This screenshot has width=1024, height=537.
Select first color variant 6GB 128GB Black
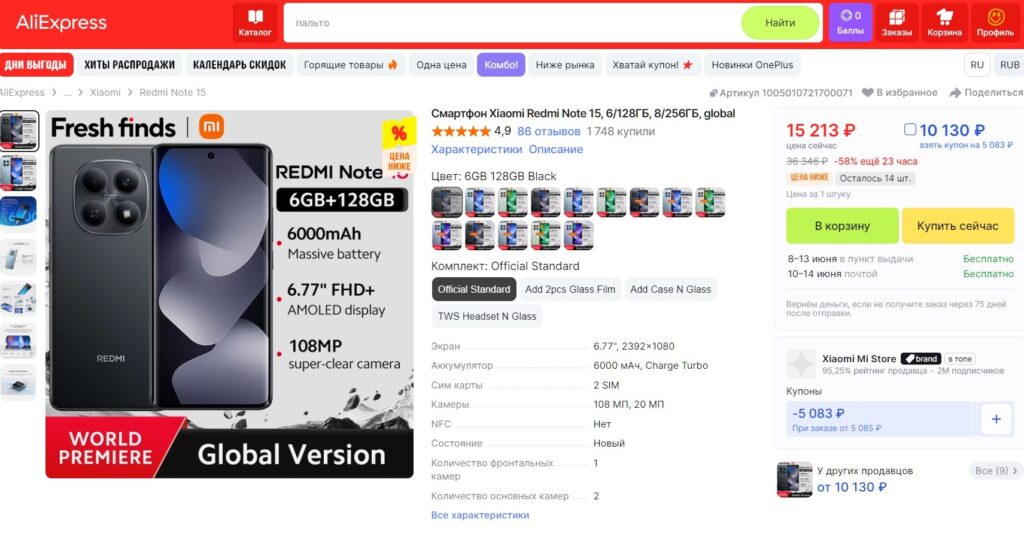click(x=447, y=202)
